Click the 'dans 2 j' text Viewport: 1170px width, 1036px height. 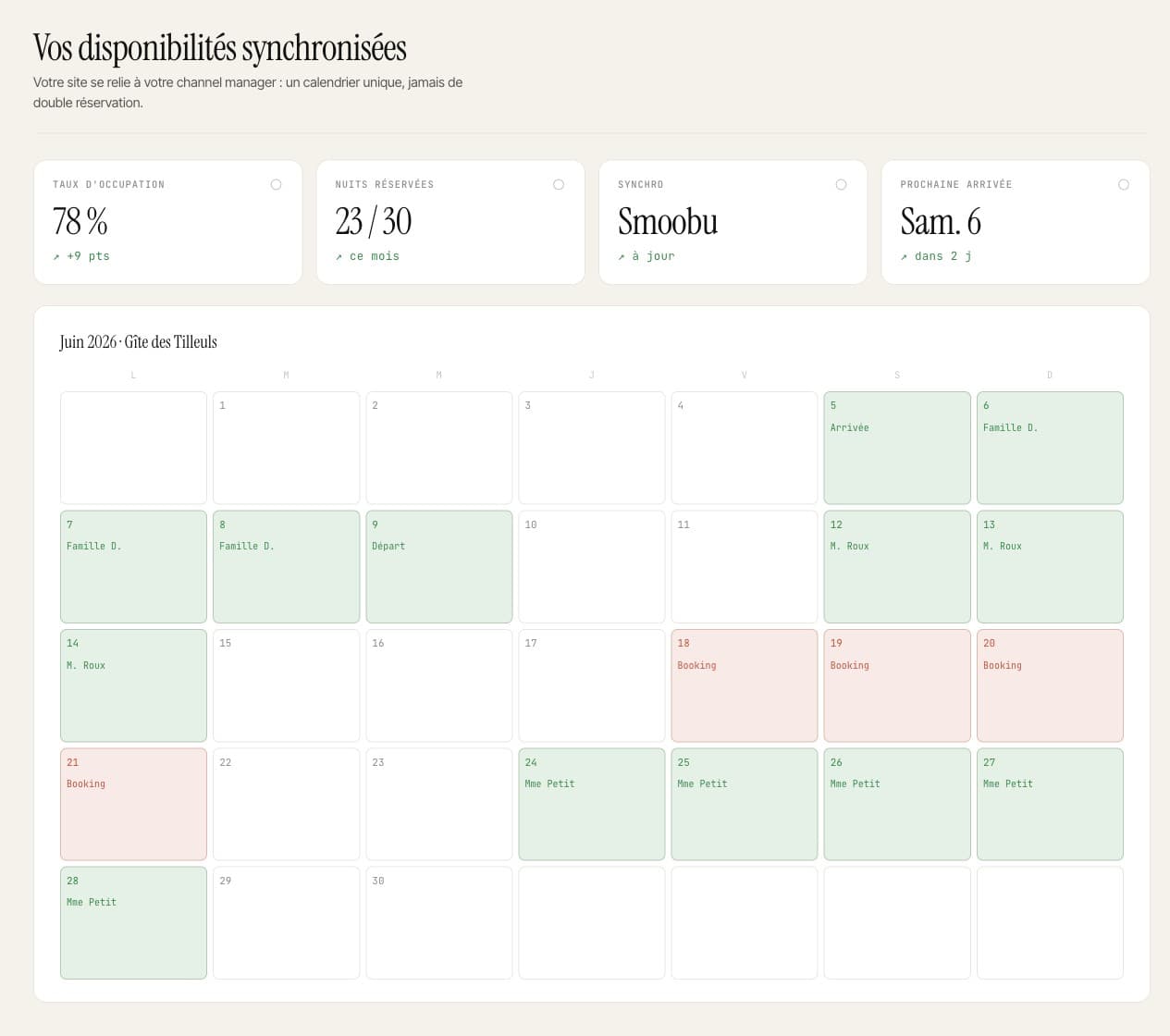point(942,256)
